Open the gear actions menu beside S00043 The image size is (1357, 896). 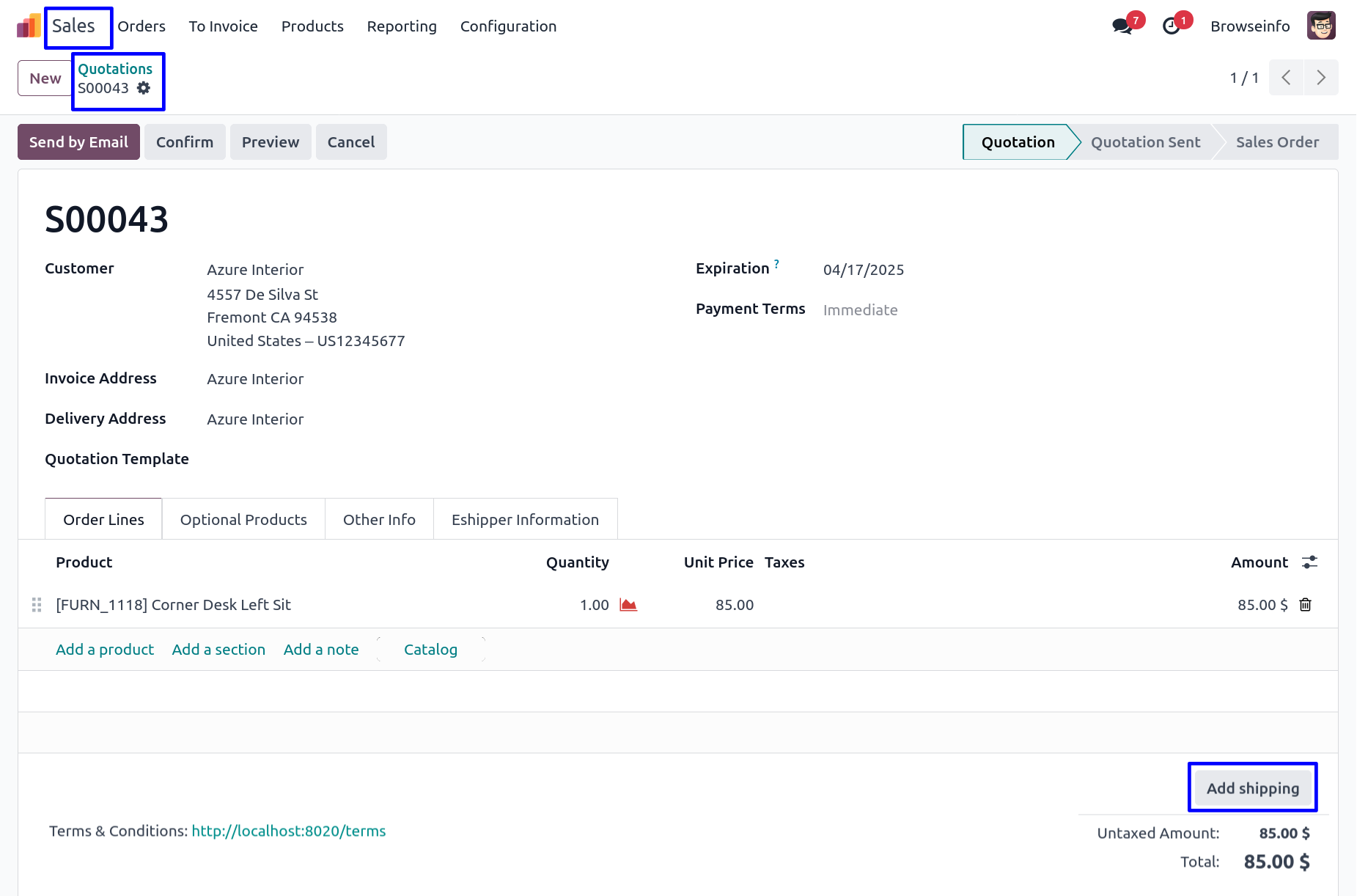pyautogui.click(x=144, y=88)
